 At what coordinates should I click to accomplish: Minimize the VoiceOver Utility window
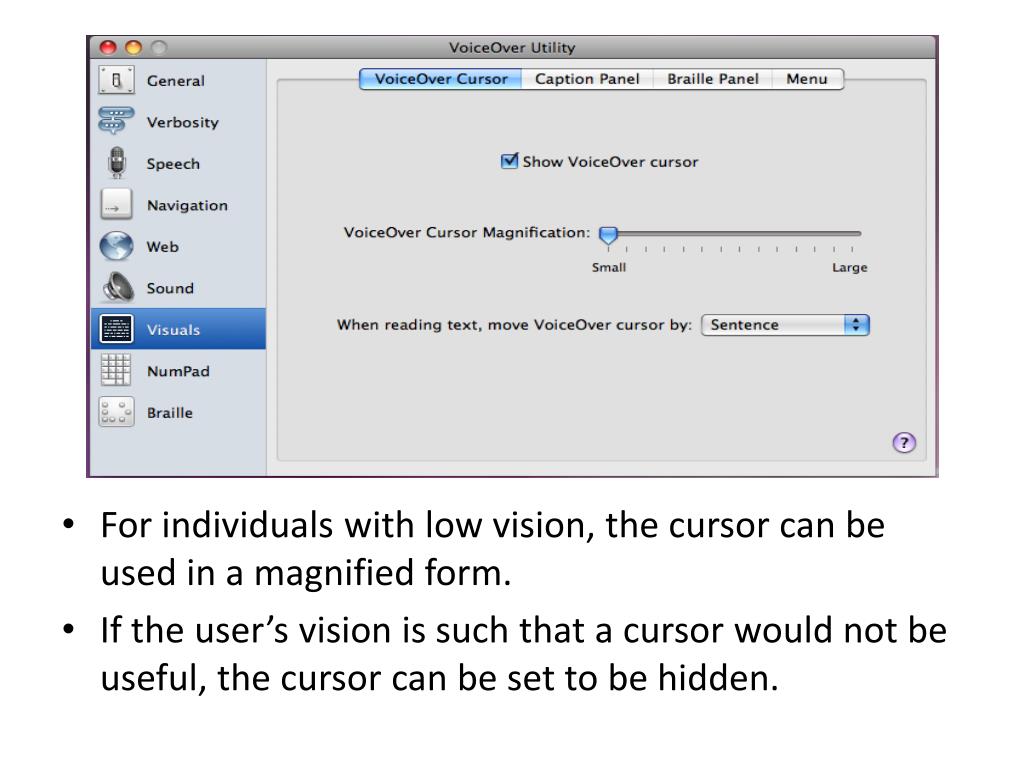click(133, 47)
